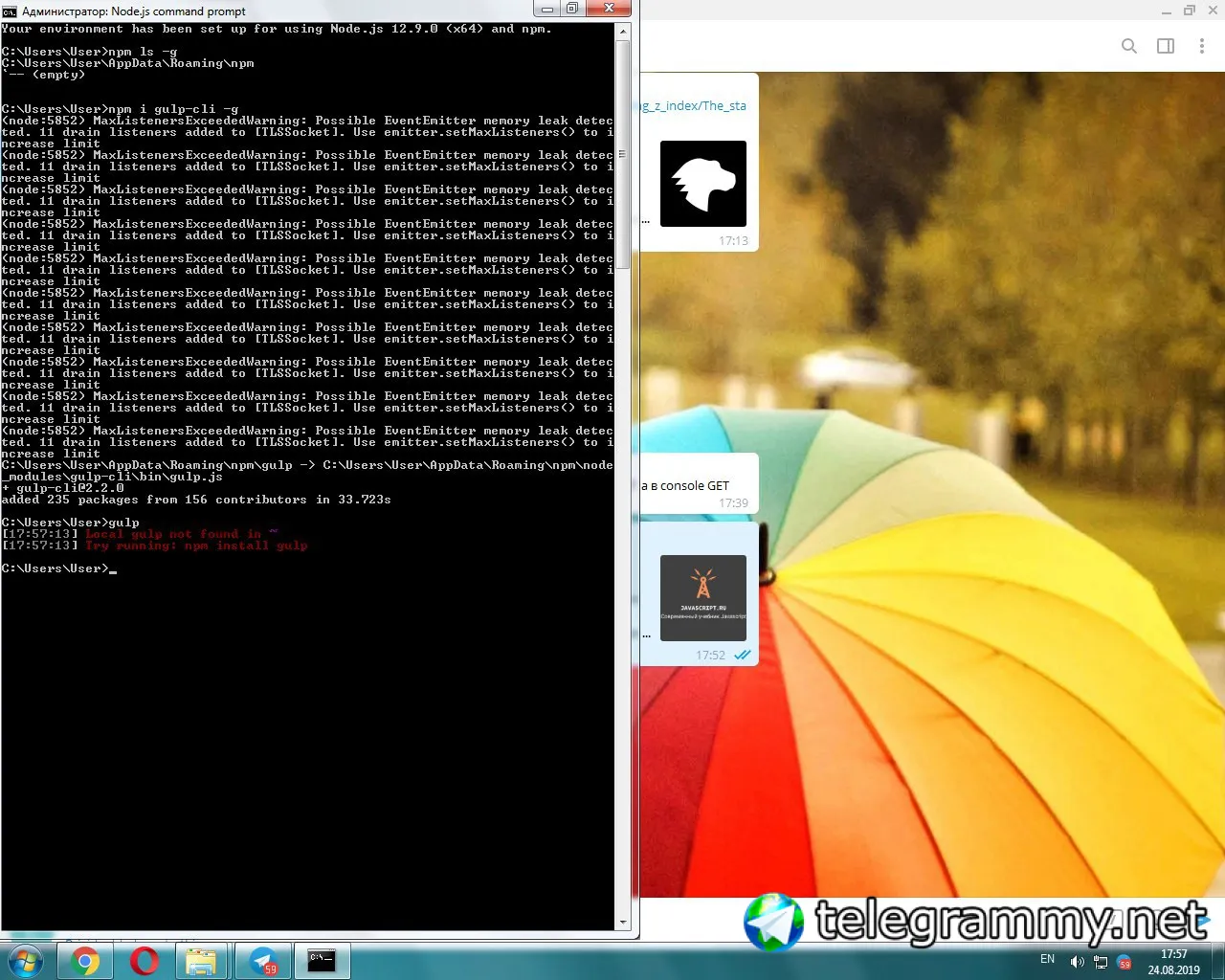Launch Opera browser from the taskbar
The image size is (1225, 980).
coord(144,960)
